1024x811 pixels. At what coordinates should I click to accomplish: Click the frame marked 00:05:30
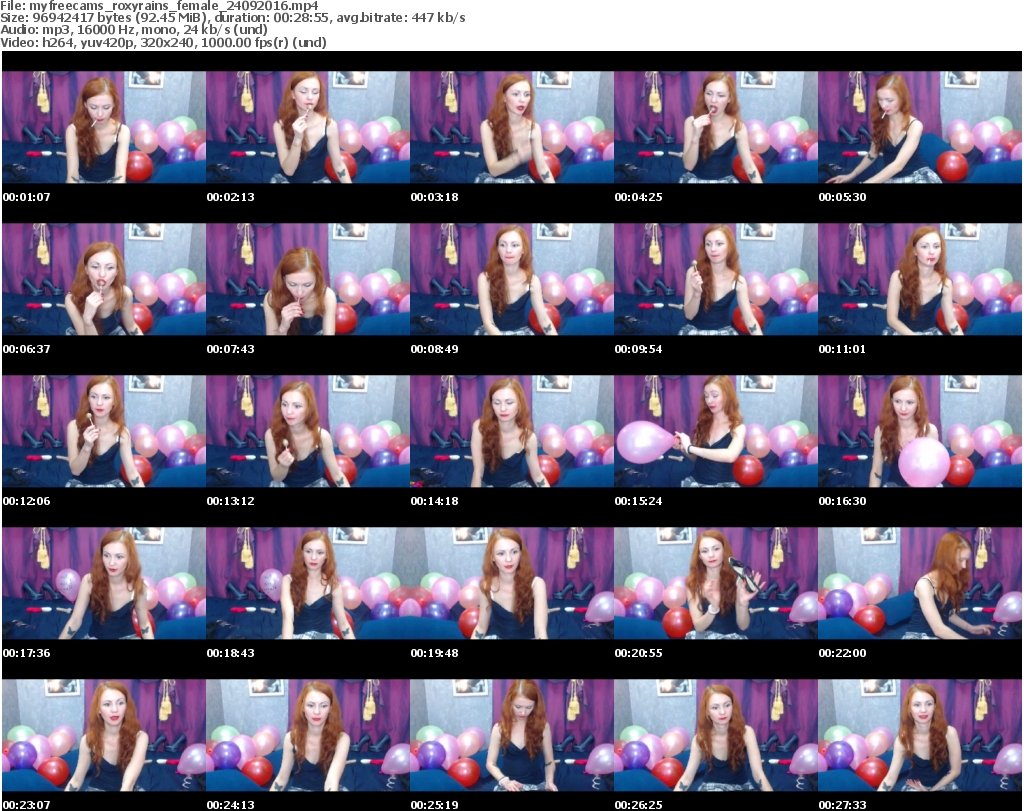pos(919,127)
